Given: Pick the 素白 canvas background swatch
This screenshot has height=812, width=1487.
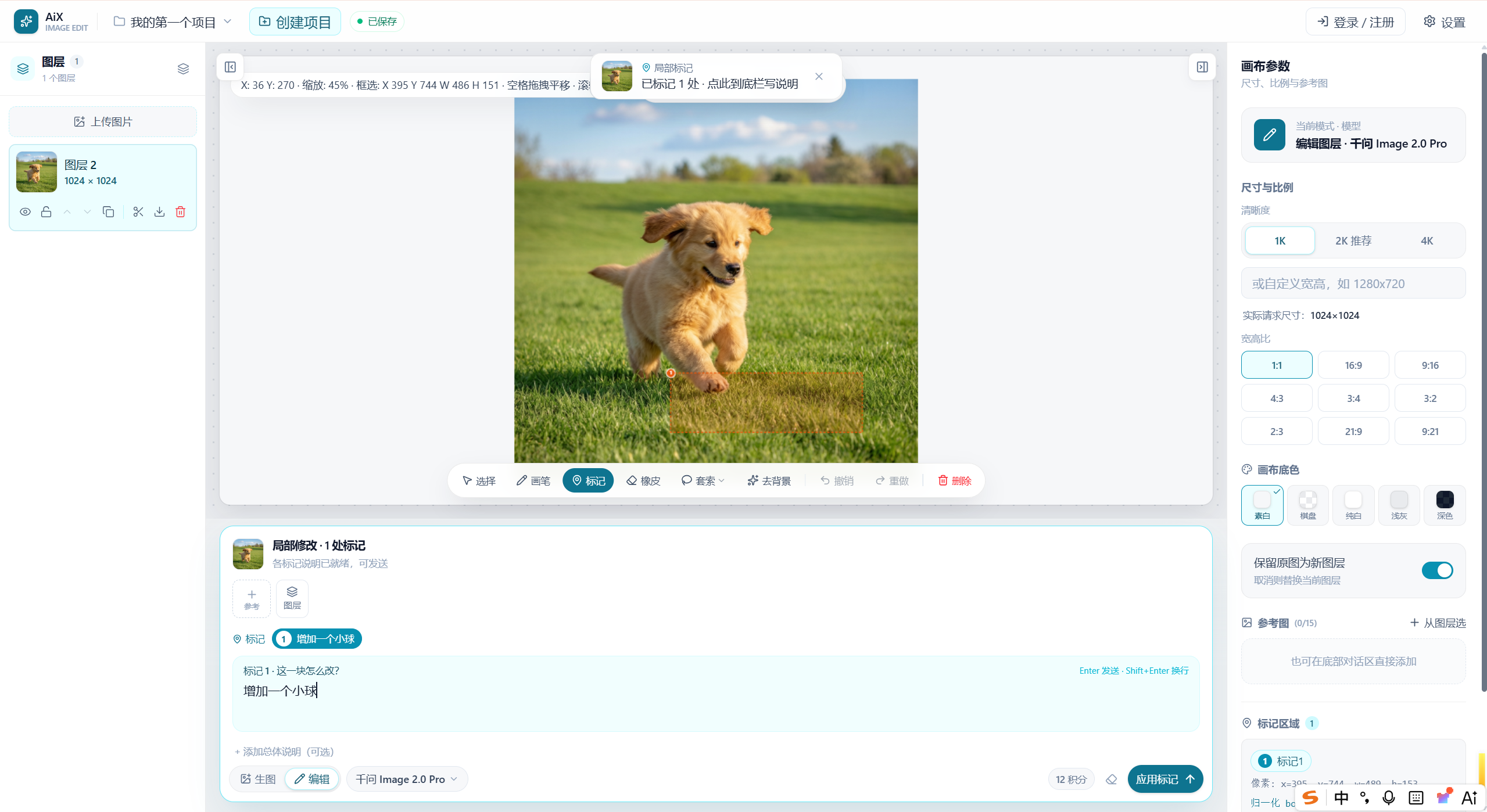Looking at the screenshot, I should click(x=1262, y=505).
